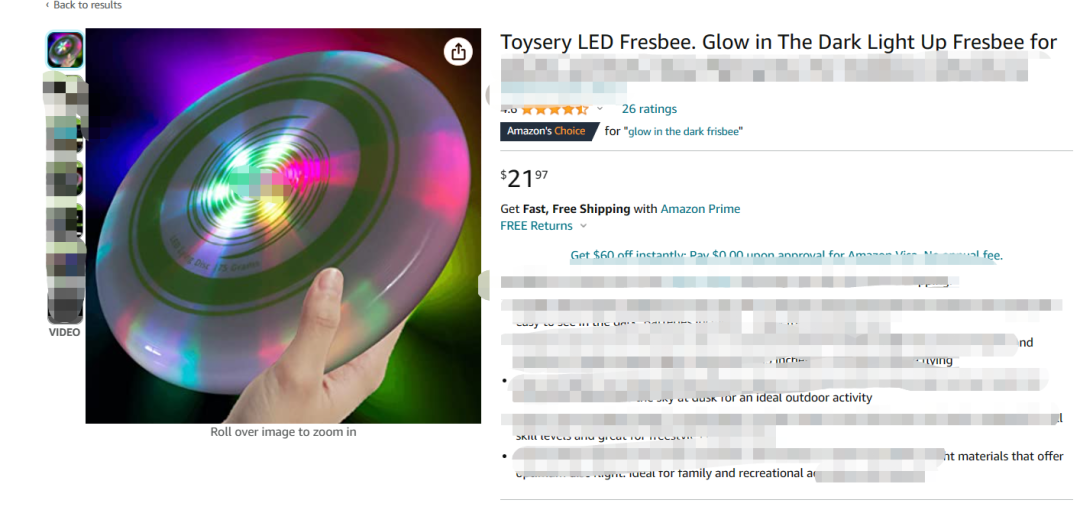
Task: Click the Roll over image to zoom caption
Action: [x=283, y=432]
